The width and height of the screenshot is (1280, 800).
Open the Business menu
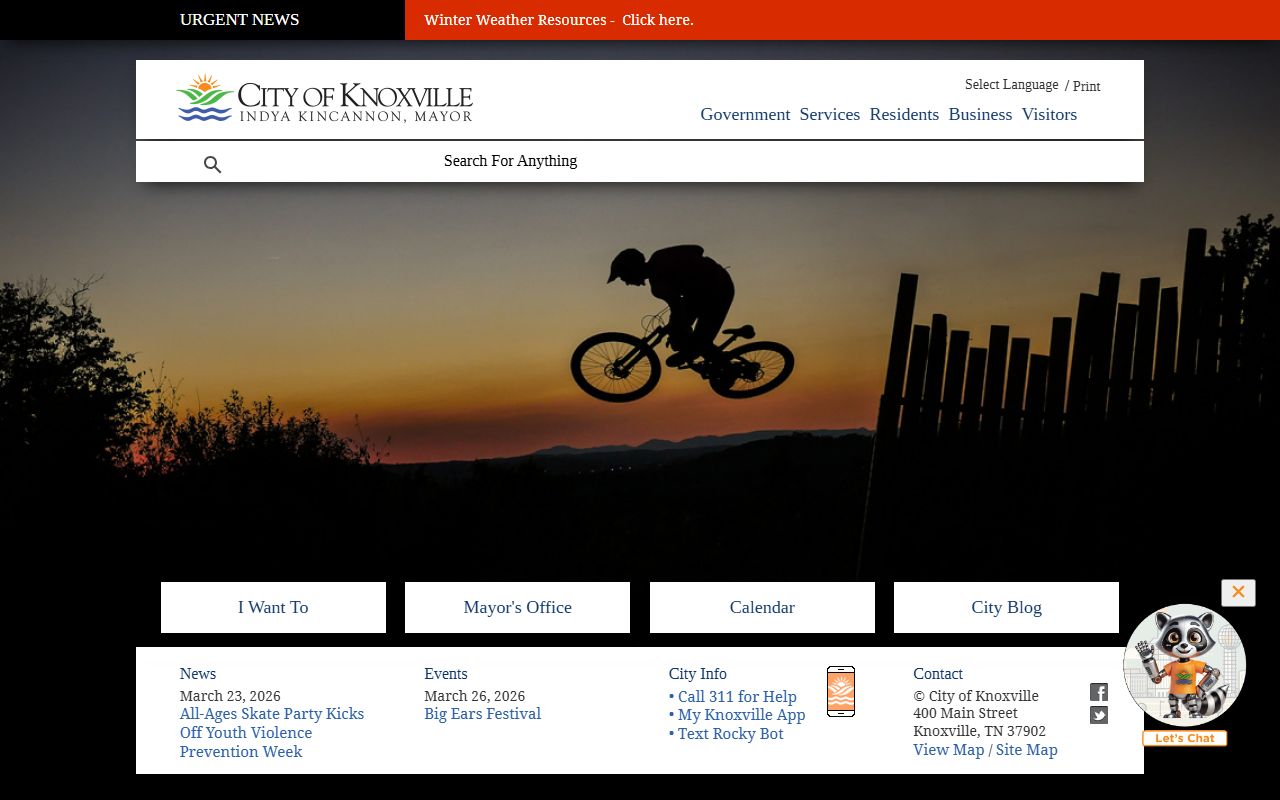point(980,114)
